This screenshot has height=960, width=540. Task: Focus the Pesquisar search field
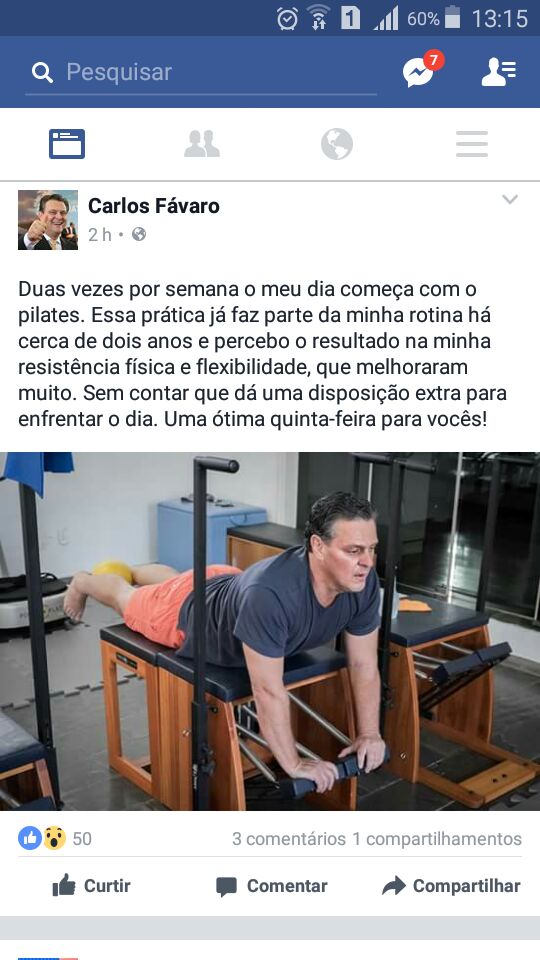[x=201, y=73]
